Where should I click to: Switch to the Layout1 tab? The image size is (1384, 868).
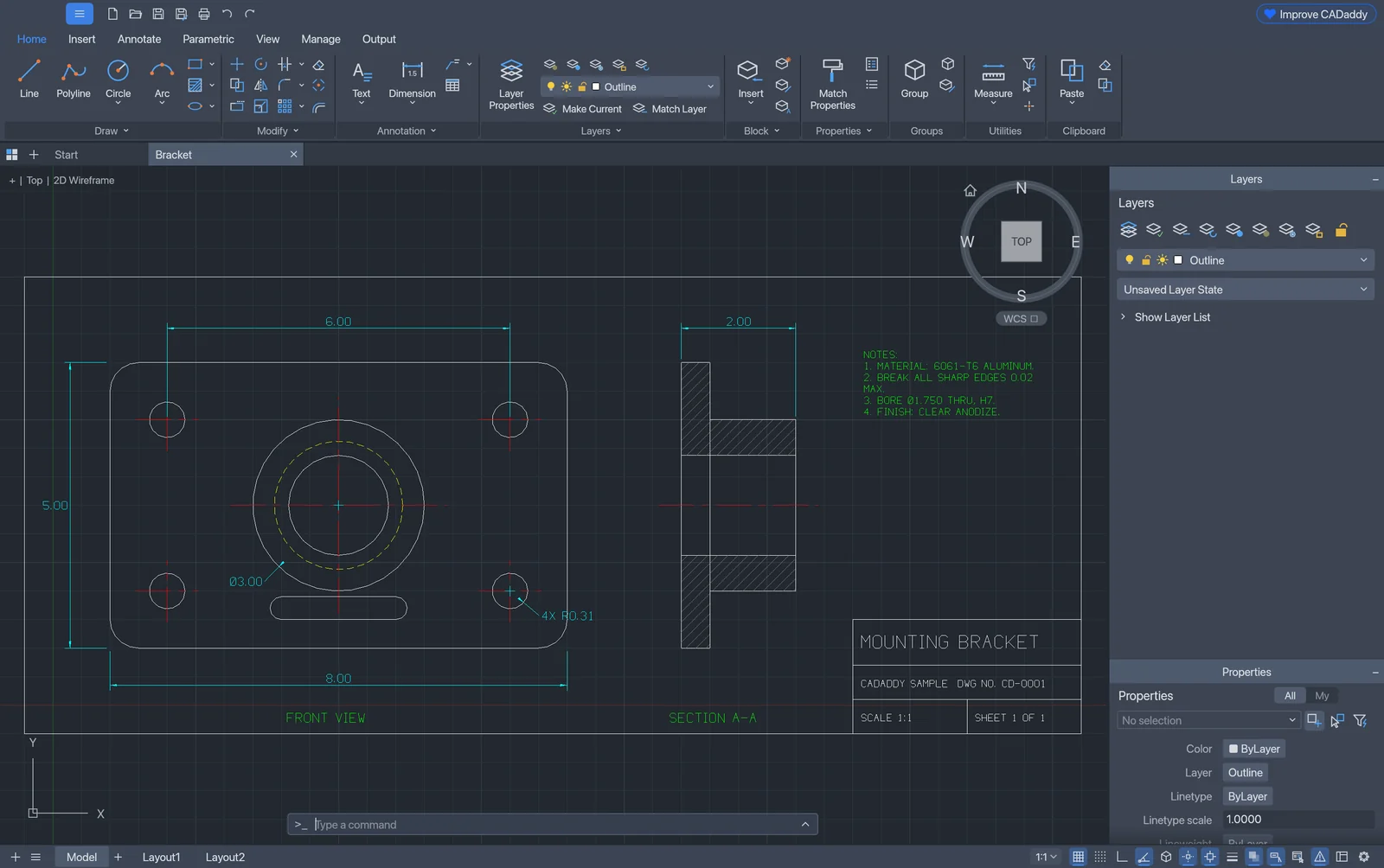tap(161, 857)
